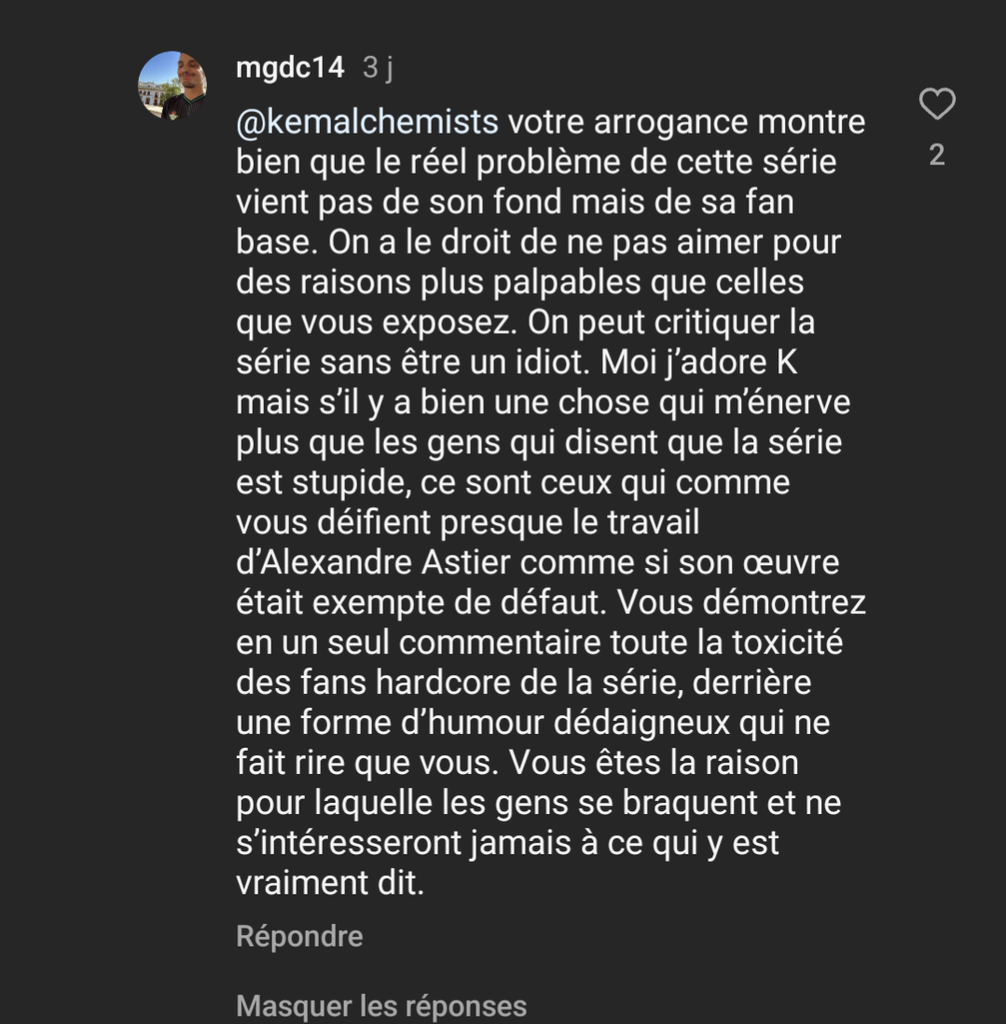Viewport: 1006px width, 1024px height.
Task: Like the comment with the heart icon
Action: pyautogui.click(x=937, y=104)
